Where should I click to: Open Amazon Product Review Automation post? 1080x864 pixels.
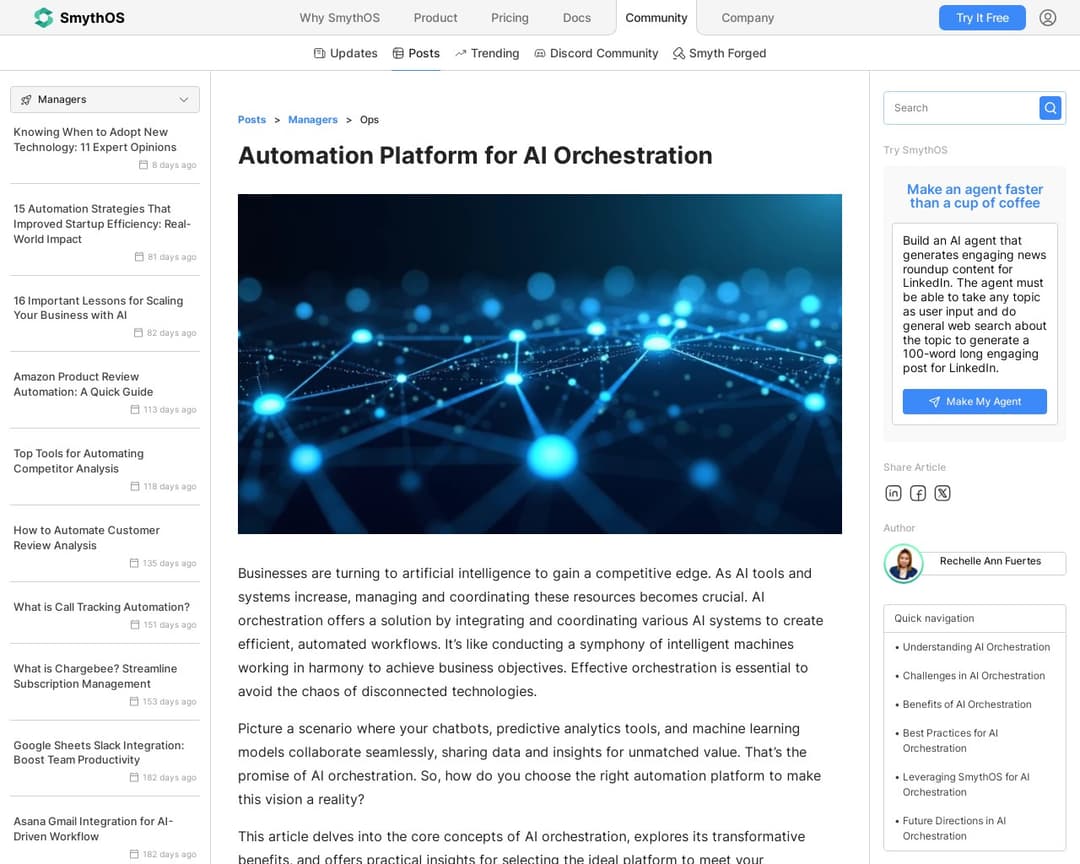83,384
